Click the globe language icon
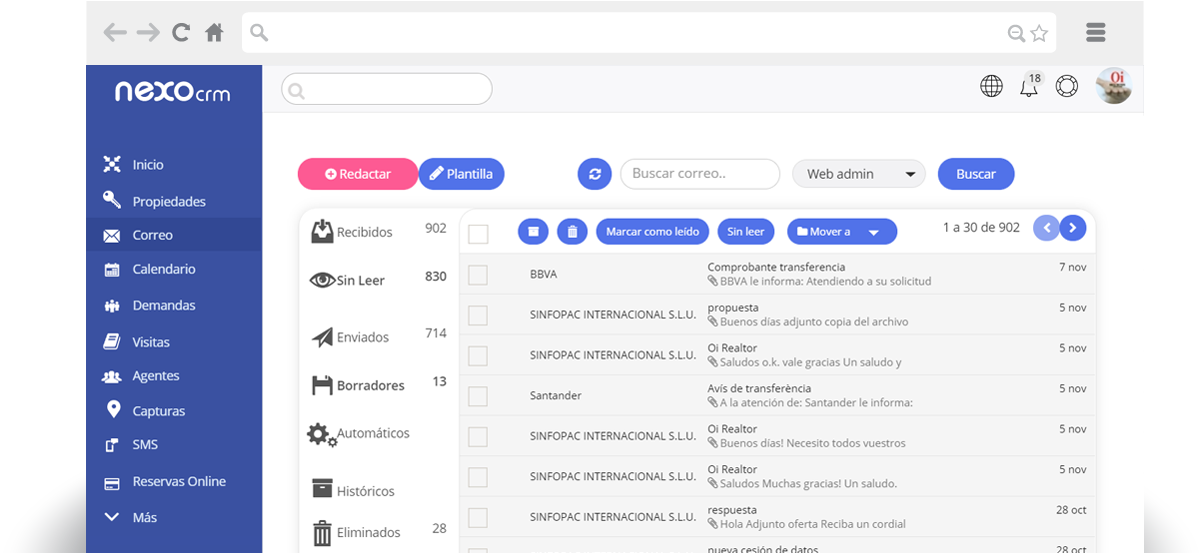This screenshot has width=1200, height=553. click(x=991, y=86)
